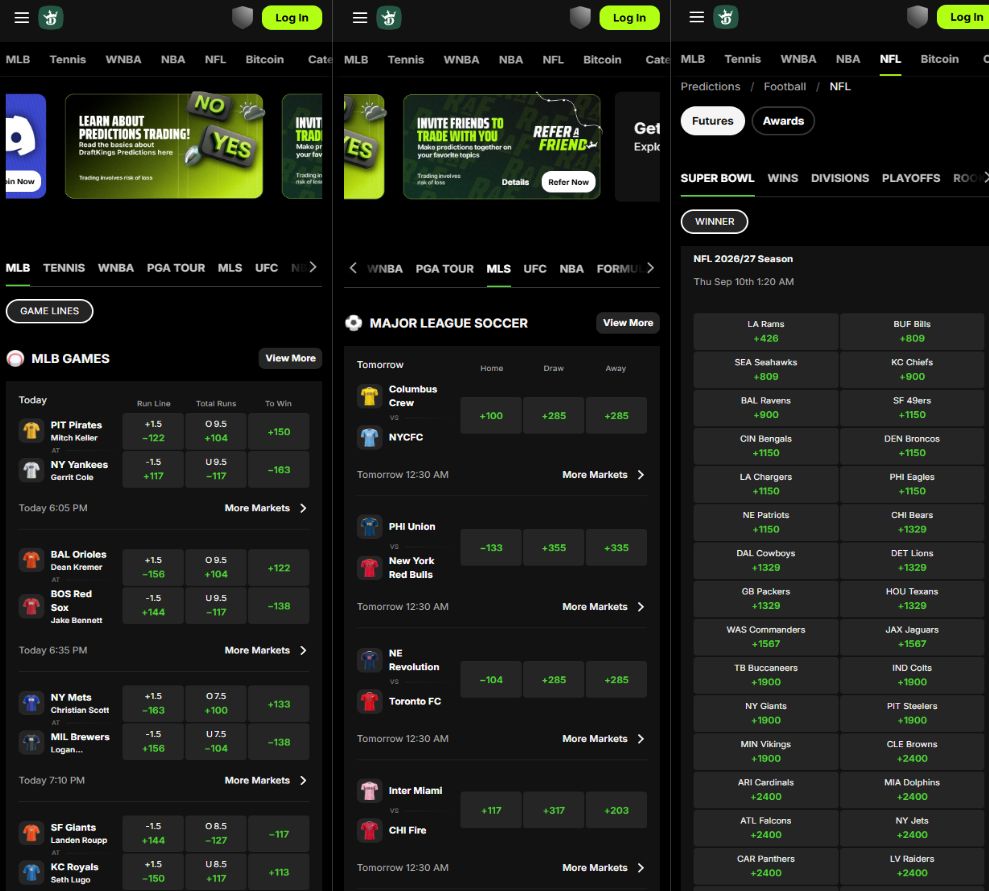Select Bitcoin in middle panel top navigation

602,59
